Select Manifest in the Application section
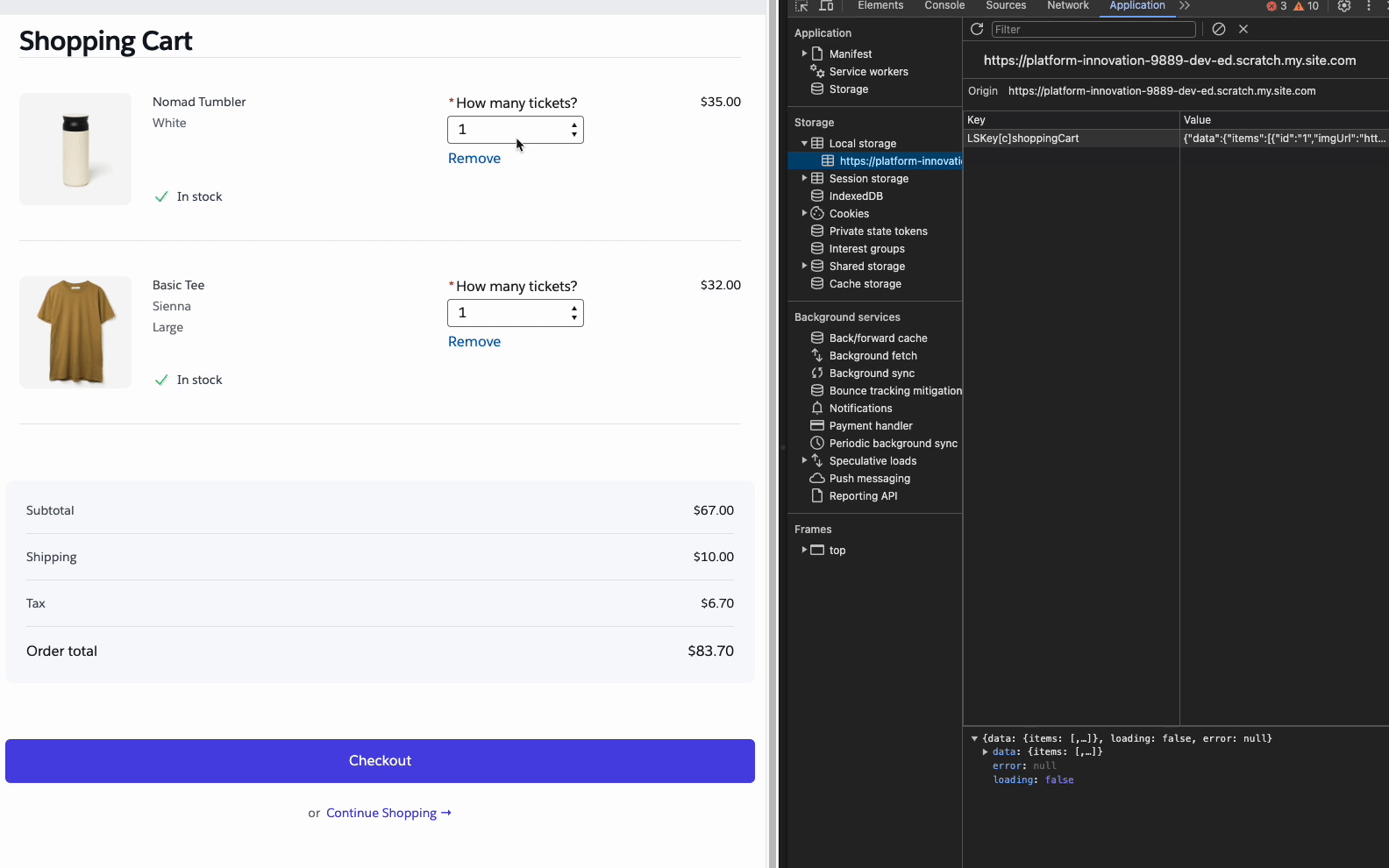The height and width of the screenshot is (868, 1389). [x=850, y=54]
